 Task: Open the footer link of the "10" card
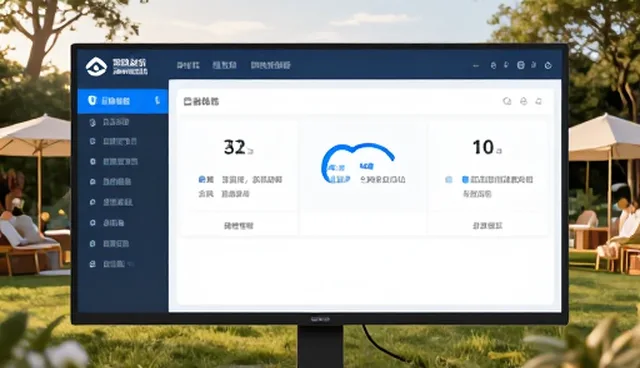pyautogui.click(x=487, y=226)
